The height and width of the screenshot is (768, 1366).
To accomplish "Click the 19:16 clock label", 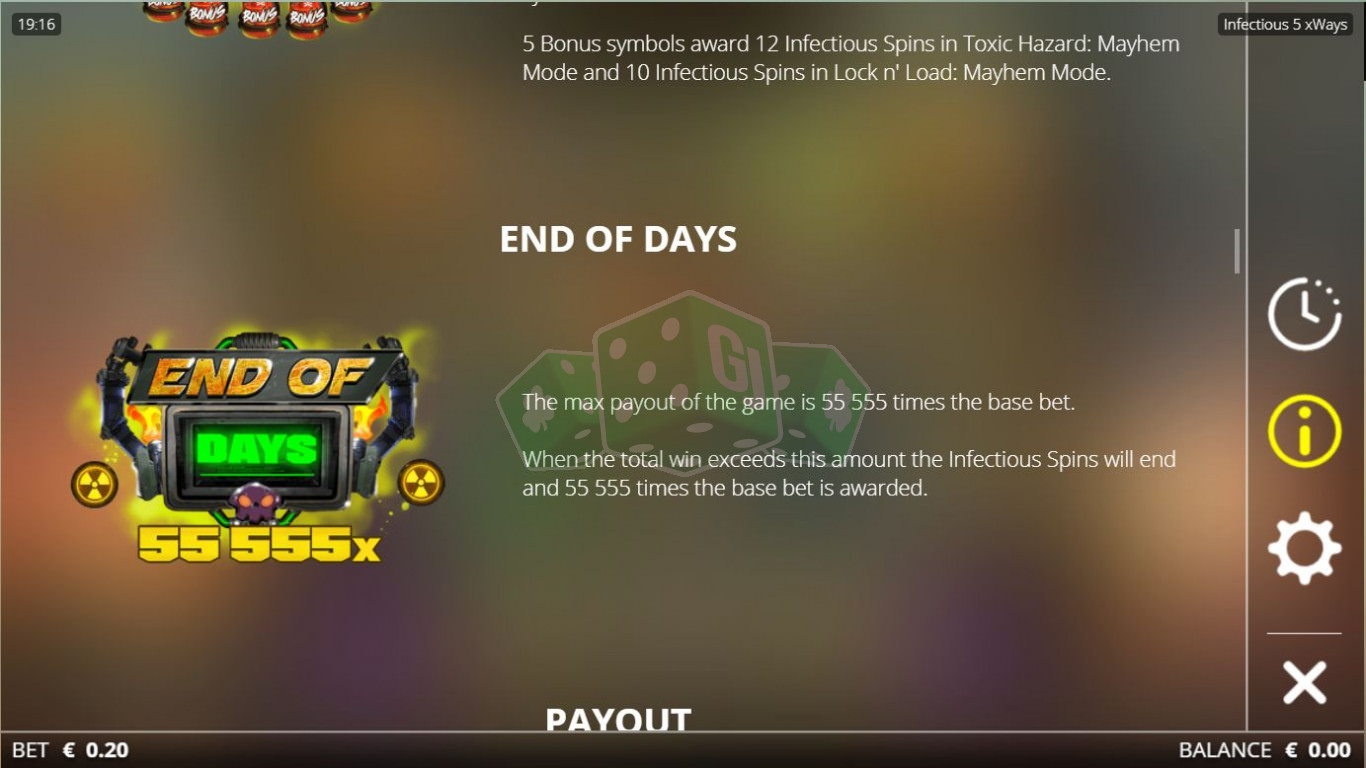I will (37, 24).
